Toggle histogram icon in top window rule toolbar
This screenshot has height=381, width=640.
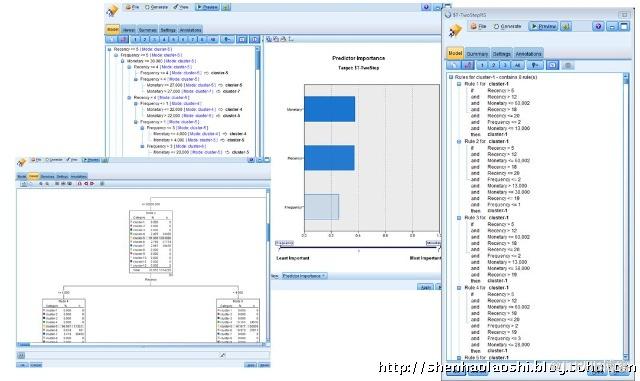pyautogui.click(x=123, y=40)
